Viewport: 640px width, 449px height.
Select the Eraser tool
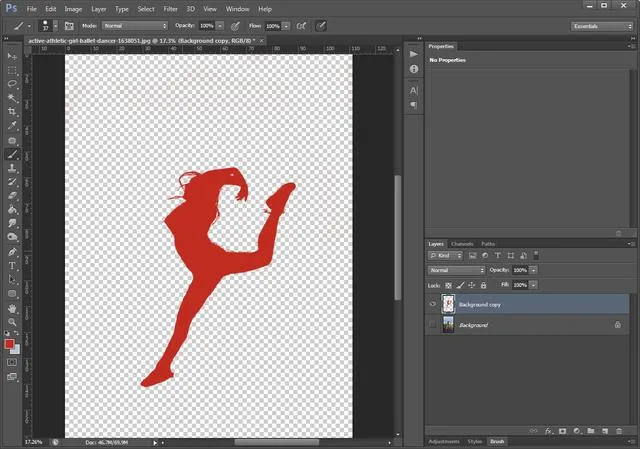(12, 196)
